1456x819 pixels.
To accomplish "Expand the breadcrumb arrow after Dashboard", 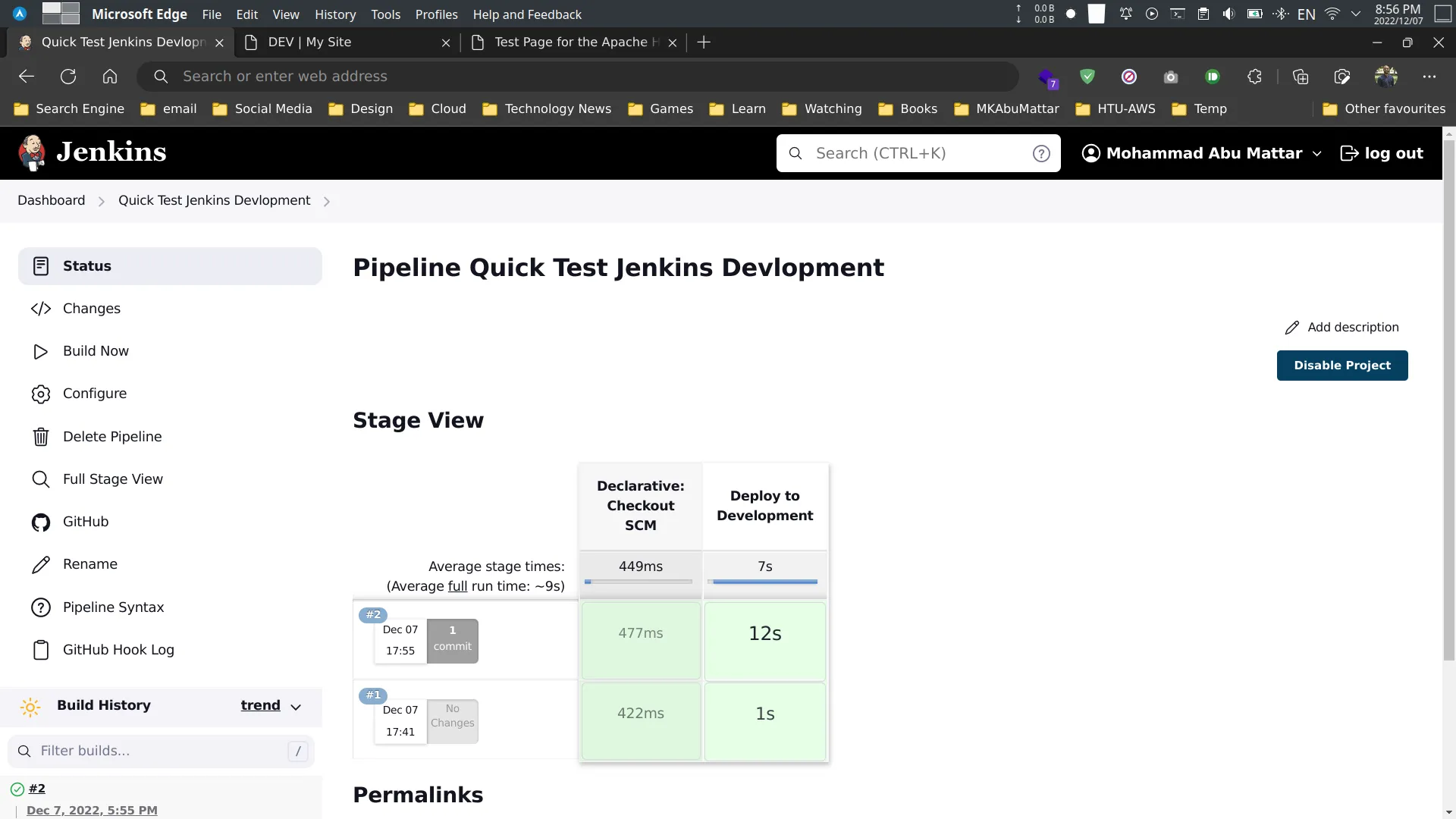I will coord(101,201).
